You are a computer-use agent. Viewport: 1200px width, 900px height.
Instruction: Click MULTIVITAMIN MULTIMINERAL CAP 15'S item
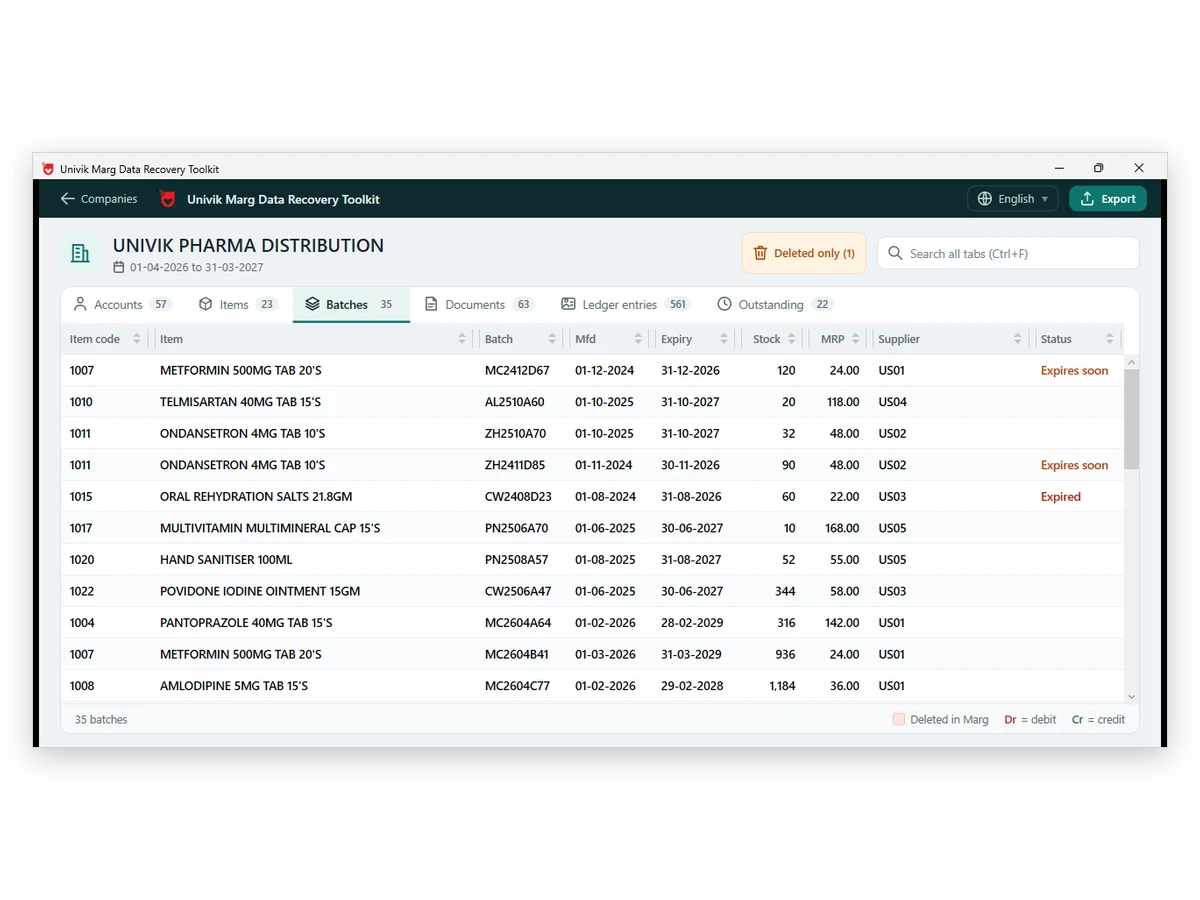[x=270, y=528]
